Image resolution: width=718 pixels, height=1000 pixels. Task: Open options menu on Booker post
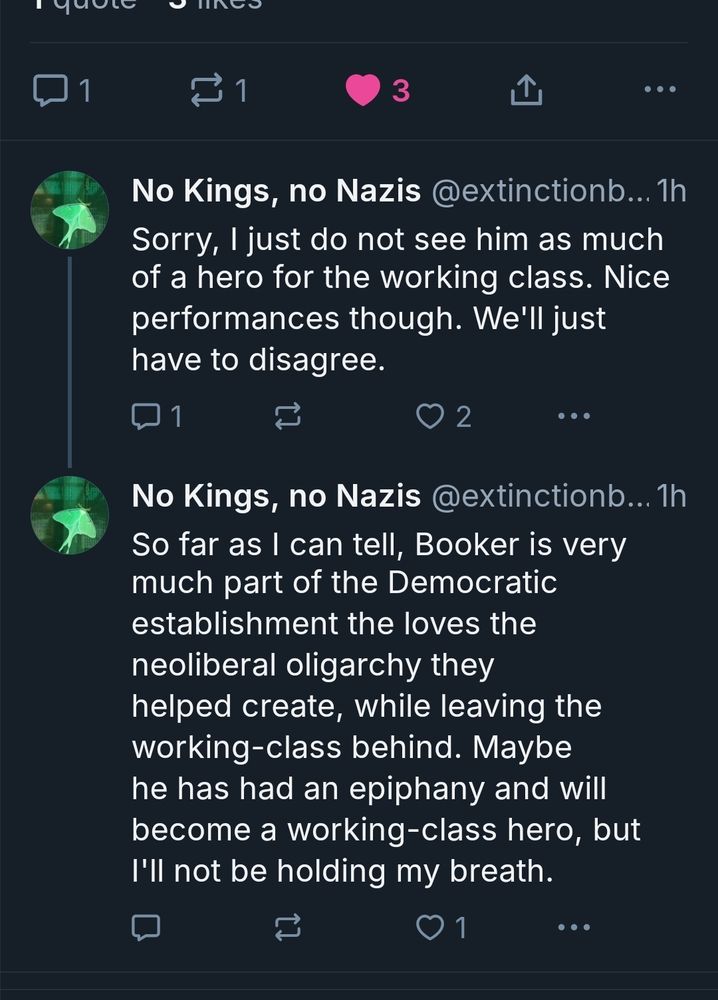pyautogui.click(x=573, y=928)
